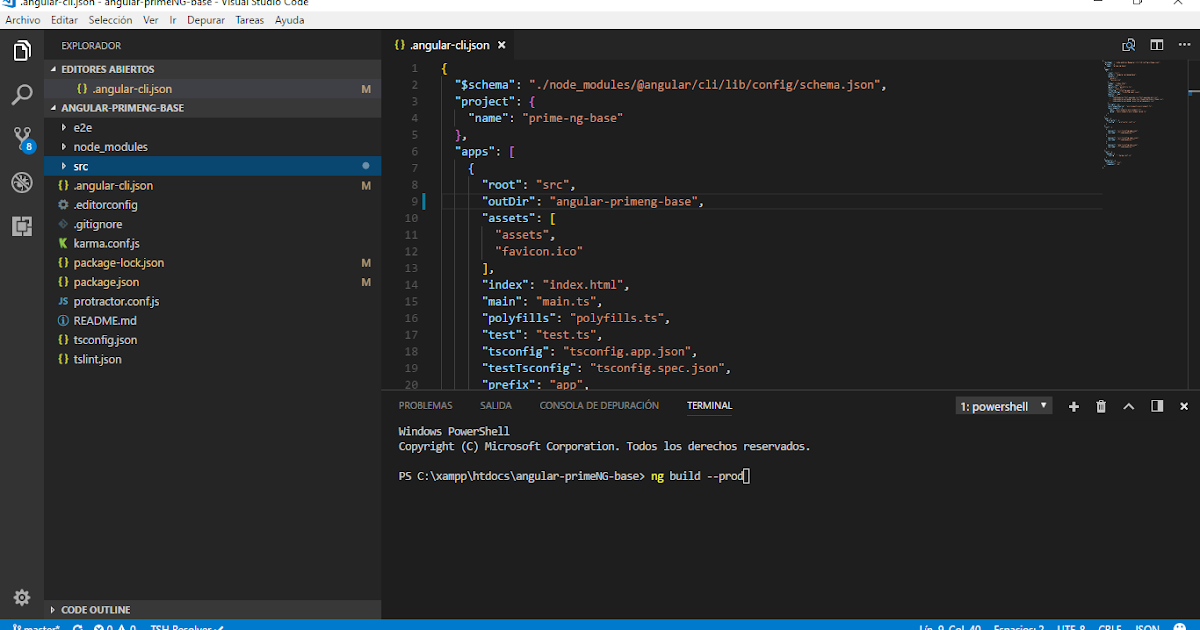Maximize the terminal panel with the chevron

point(1129,406)
